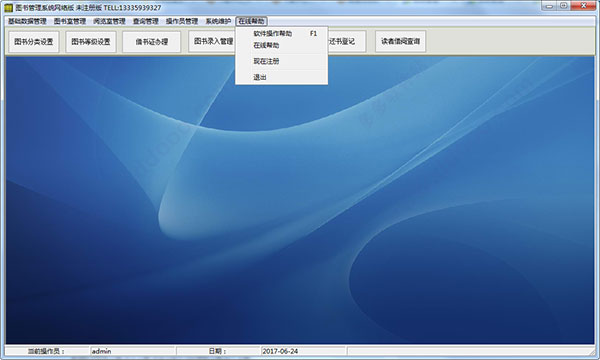Click the admin operator field in status bar

132,351
